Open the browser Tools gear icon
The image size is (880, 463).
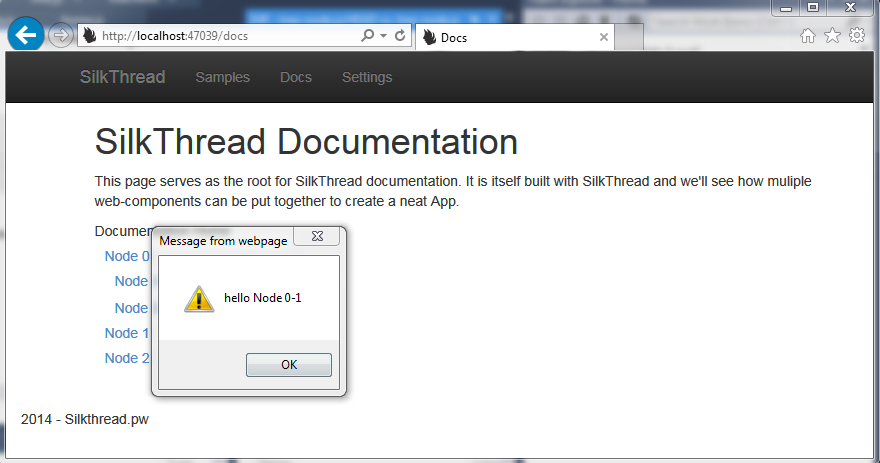coord(857,36)
